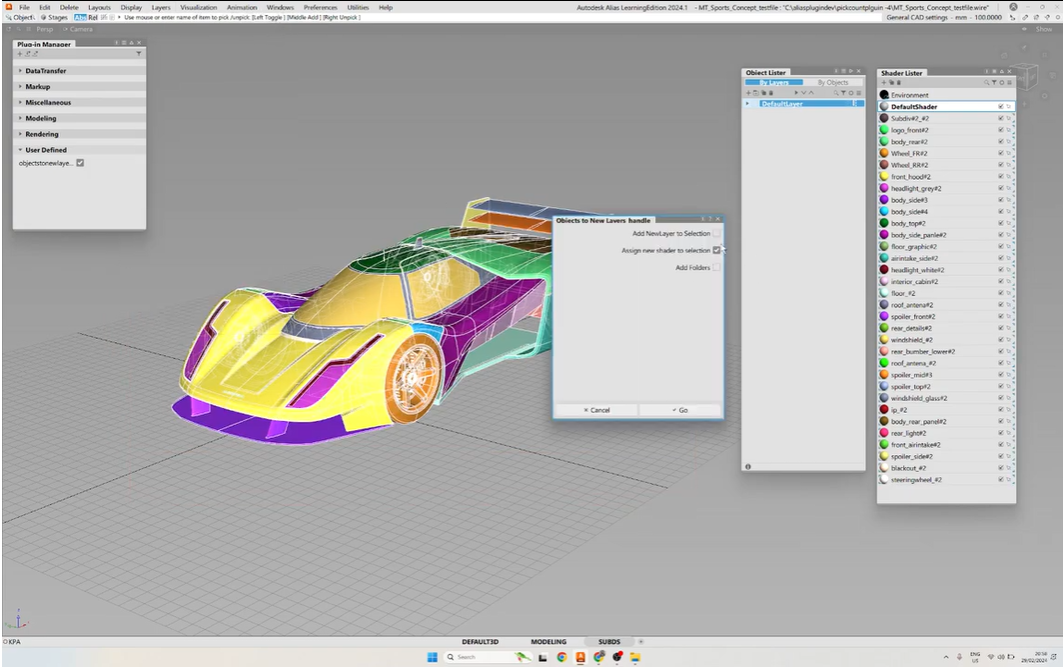Open Windows Start menu on taskbar

pyautogui.click(x=433, y=657)
